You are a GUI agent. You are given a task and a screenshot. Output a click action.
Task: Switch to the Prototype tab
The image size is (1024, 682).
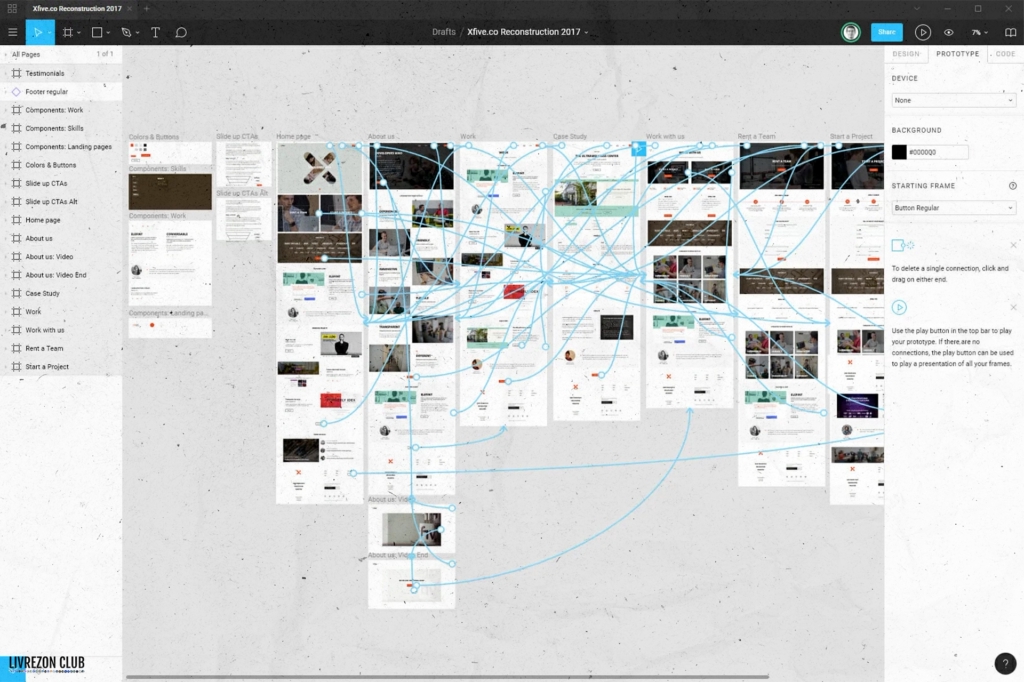(957, 54)
